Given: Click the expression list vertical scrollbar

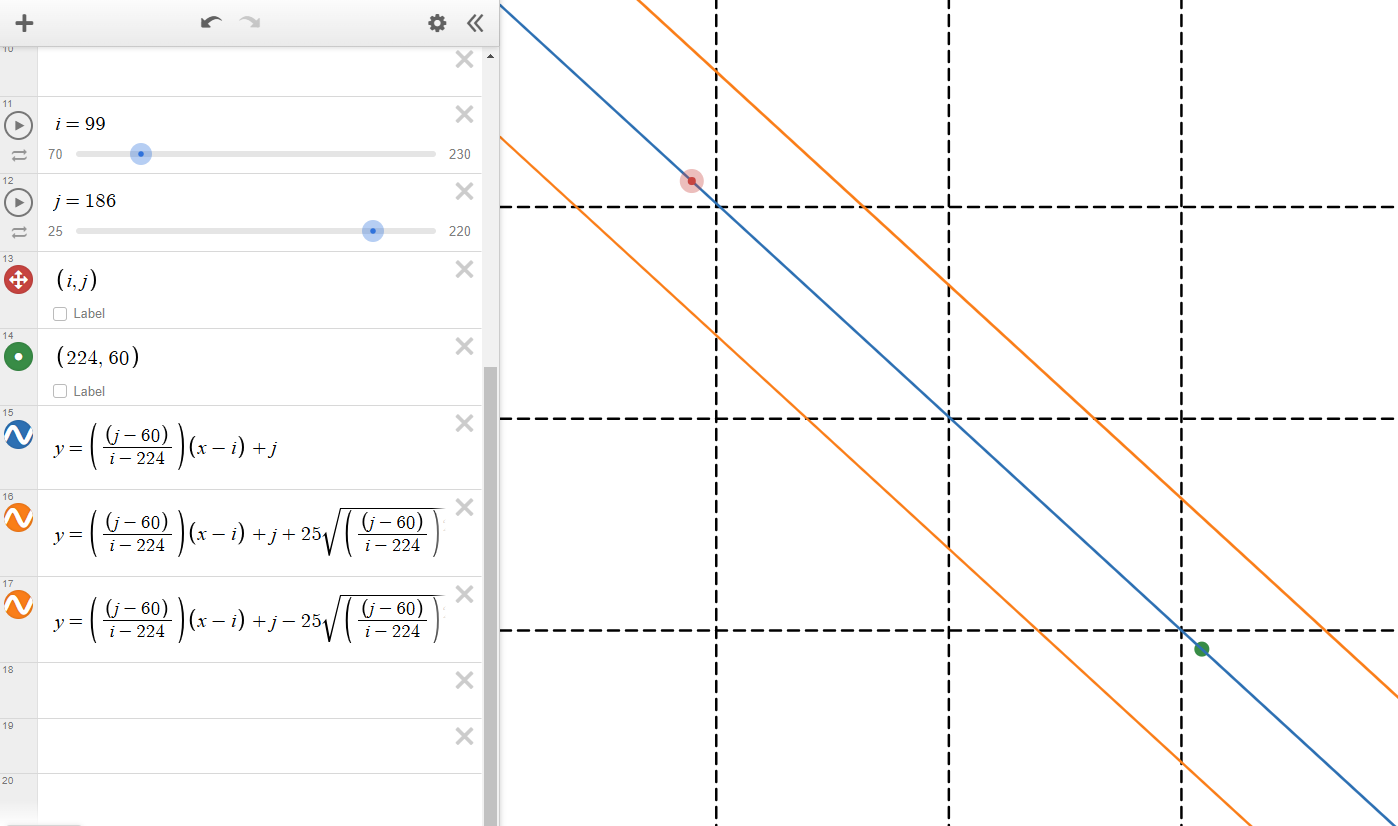Looking at the screenshot, I should coord(490,596).
